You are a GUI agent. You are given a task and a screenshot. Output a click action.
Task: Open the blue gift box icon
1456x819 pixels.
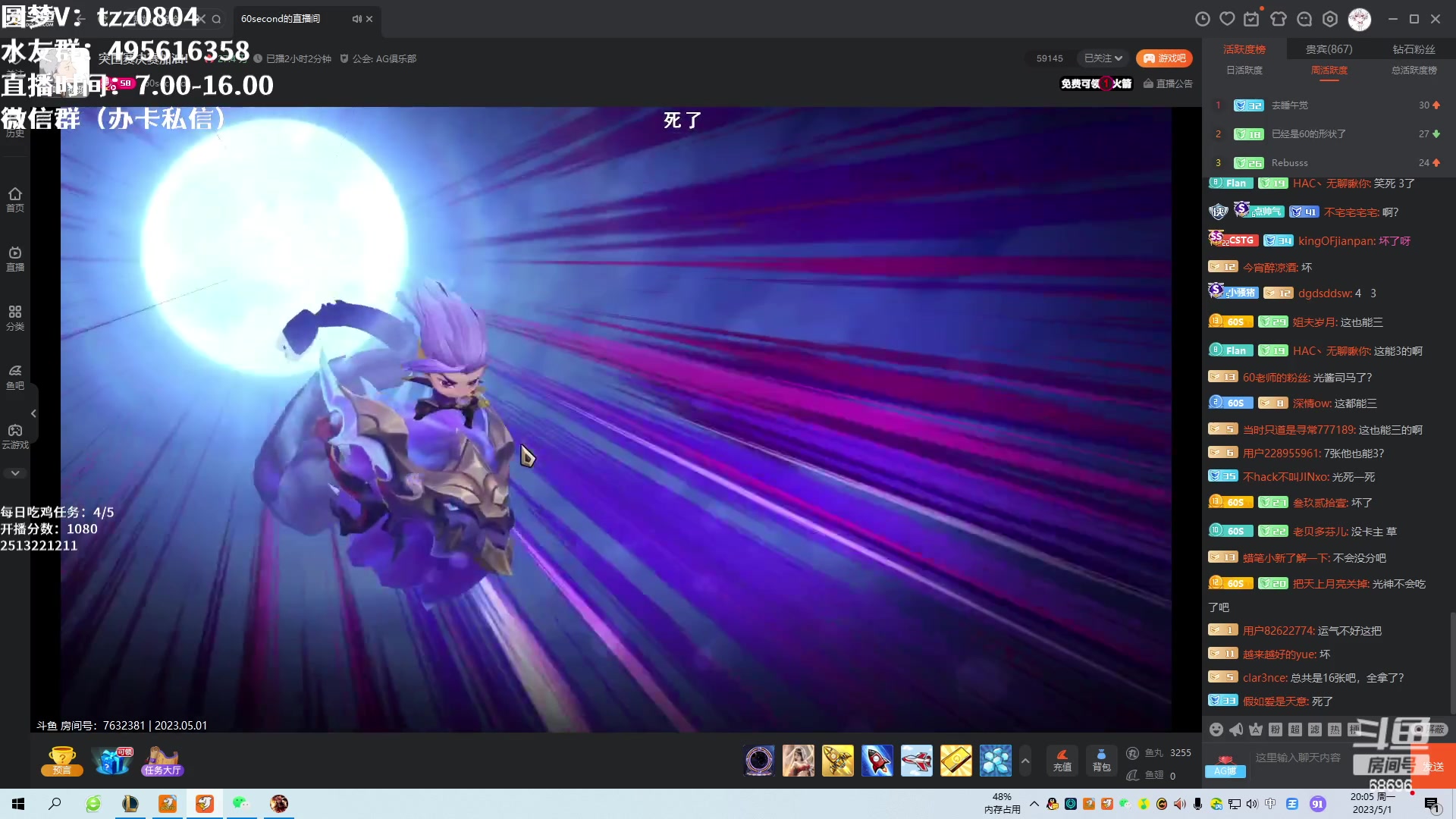click(112, 761)
